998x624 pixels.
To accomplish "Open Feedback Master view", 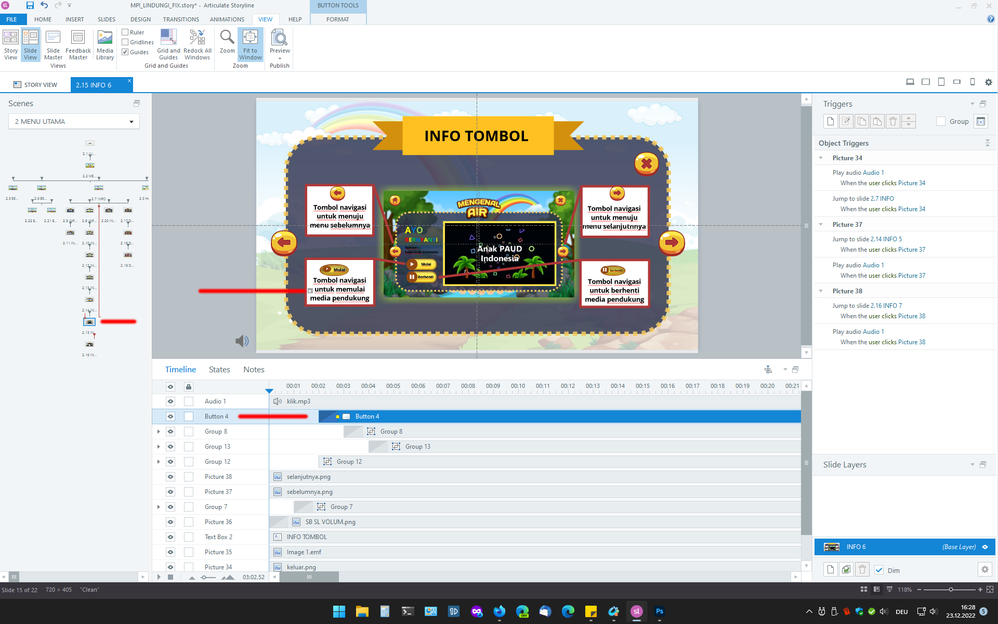I will (78, 45).
